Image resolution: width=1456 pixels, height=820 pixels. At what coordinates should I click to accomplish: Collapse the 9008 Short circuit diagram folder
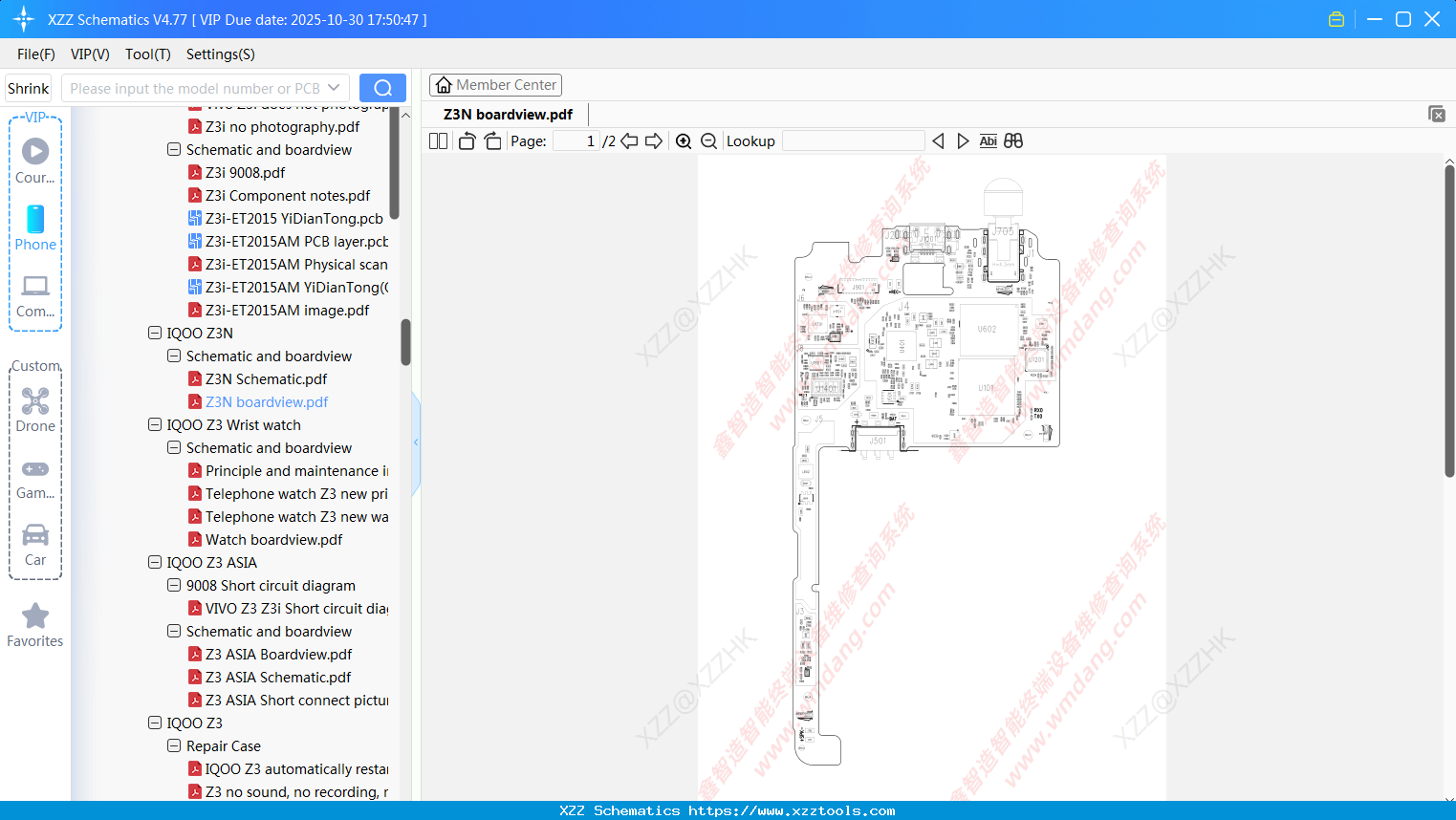tap(174, 586)
